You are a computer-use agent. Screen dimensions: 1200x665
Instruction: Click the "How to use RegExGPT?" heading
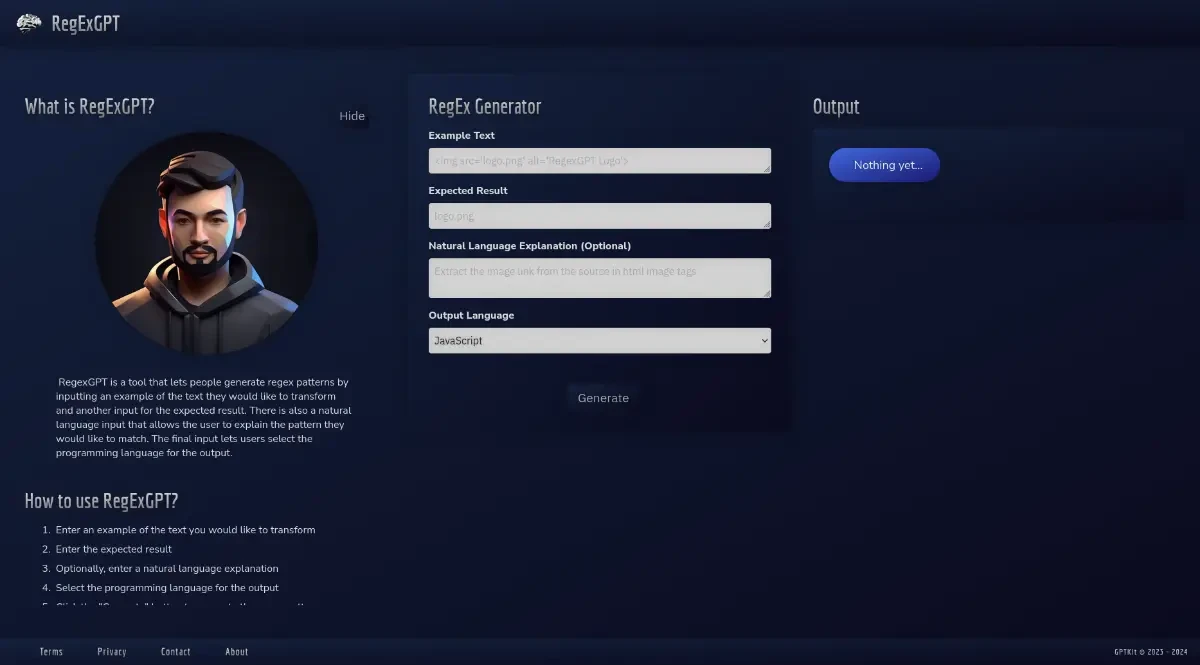(x=101, y=501)
